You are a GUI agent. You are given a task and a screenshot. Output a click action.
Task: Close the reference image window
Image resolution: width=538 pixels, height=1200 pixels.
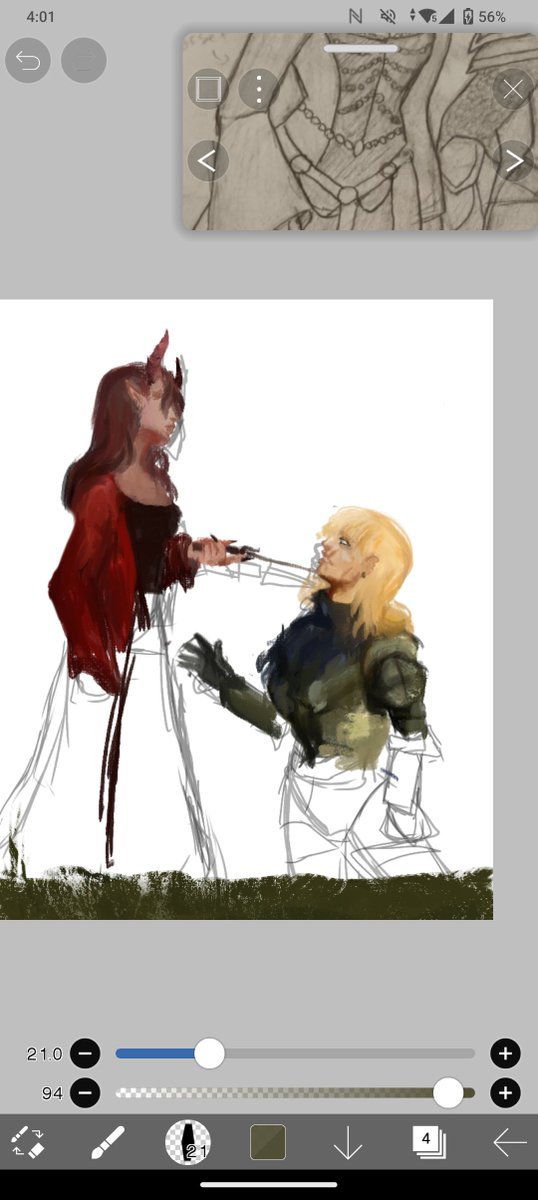tap(513, 89)
